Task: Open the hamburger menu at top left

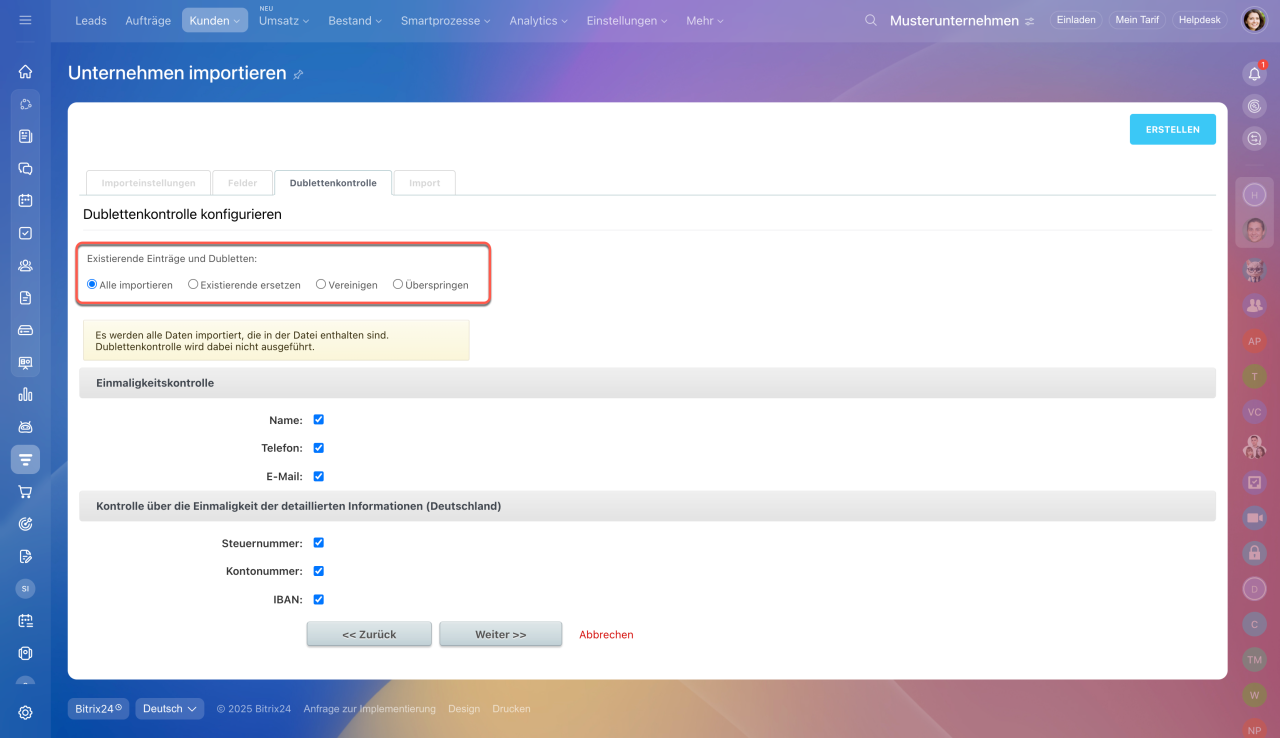Action: click(x=25, y=20)
